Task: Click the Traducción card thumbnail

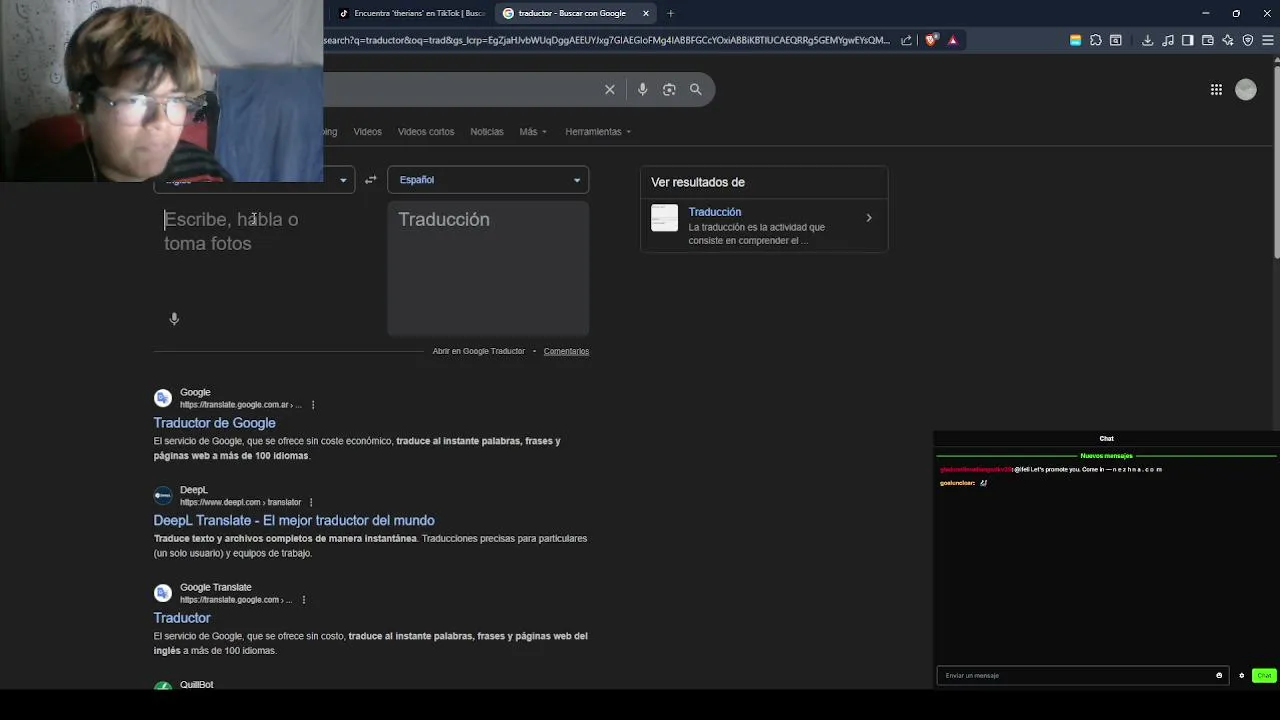Action: [664, 218]
